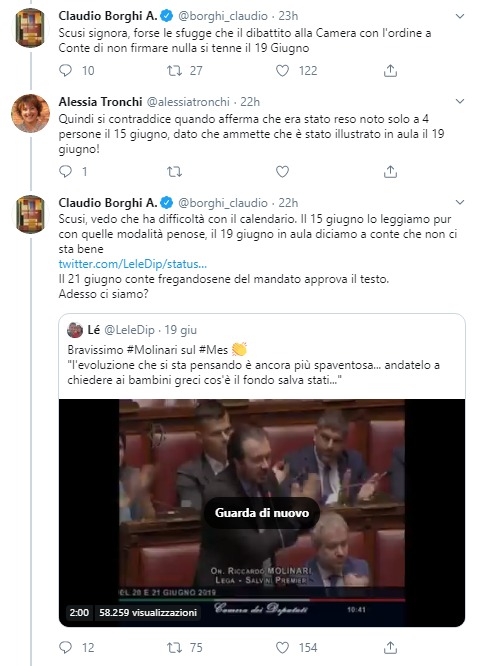The height and width of the screenshot is (666, 478).
Task: Retweet Alessia Tronchi's tweet
Action: point(174,172)
